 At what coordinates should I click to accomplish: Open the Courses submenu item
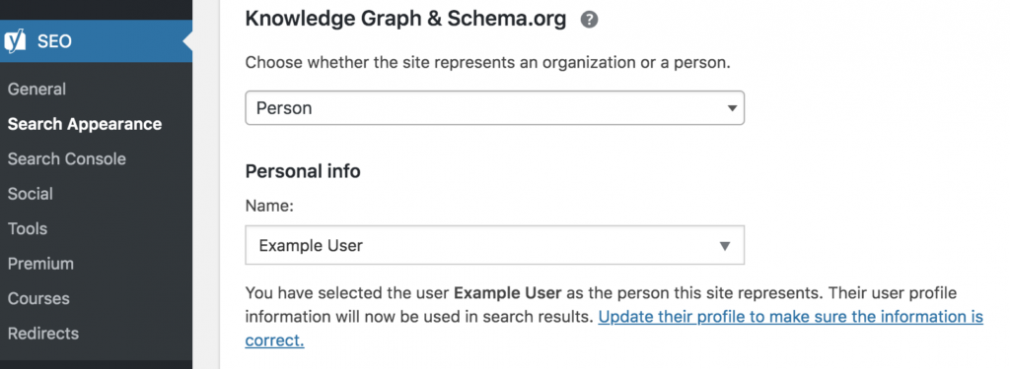point(39,298)
